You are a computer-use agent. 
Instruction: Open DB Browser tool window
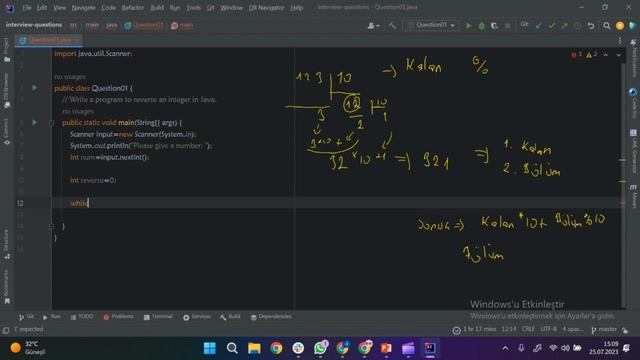(x=7, y=91)
